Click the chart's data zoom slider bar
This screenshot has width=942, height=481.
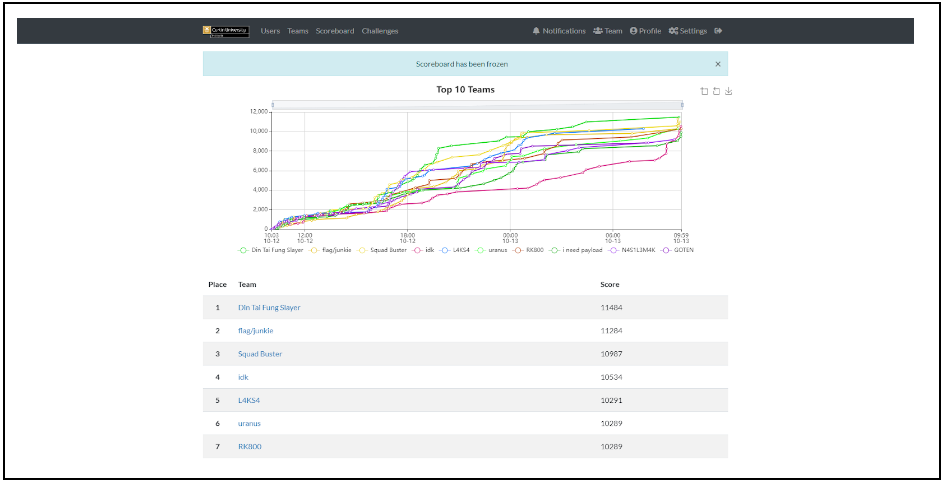(477, 104)
